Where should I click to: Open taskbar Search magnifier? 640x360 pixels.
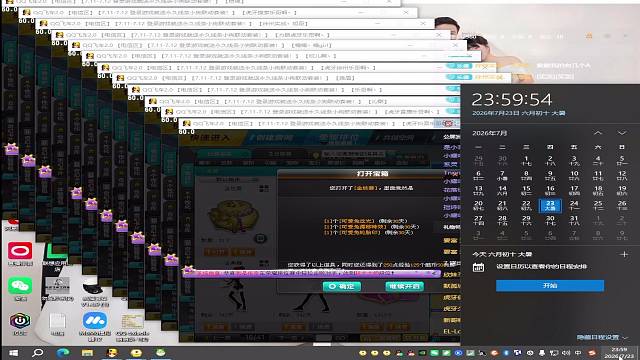coord(38,353)
